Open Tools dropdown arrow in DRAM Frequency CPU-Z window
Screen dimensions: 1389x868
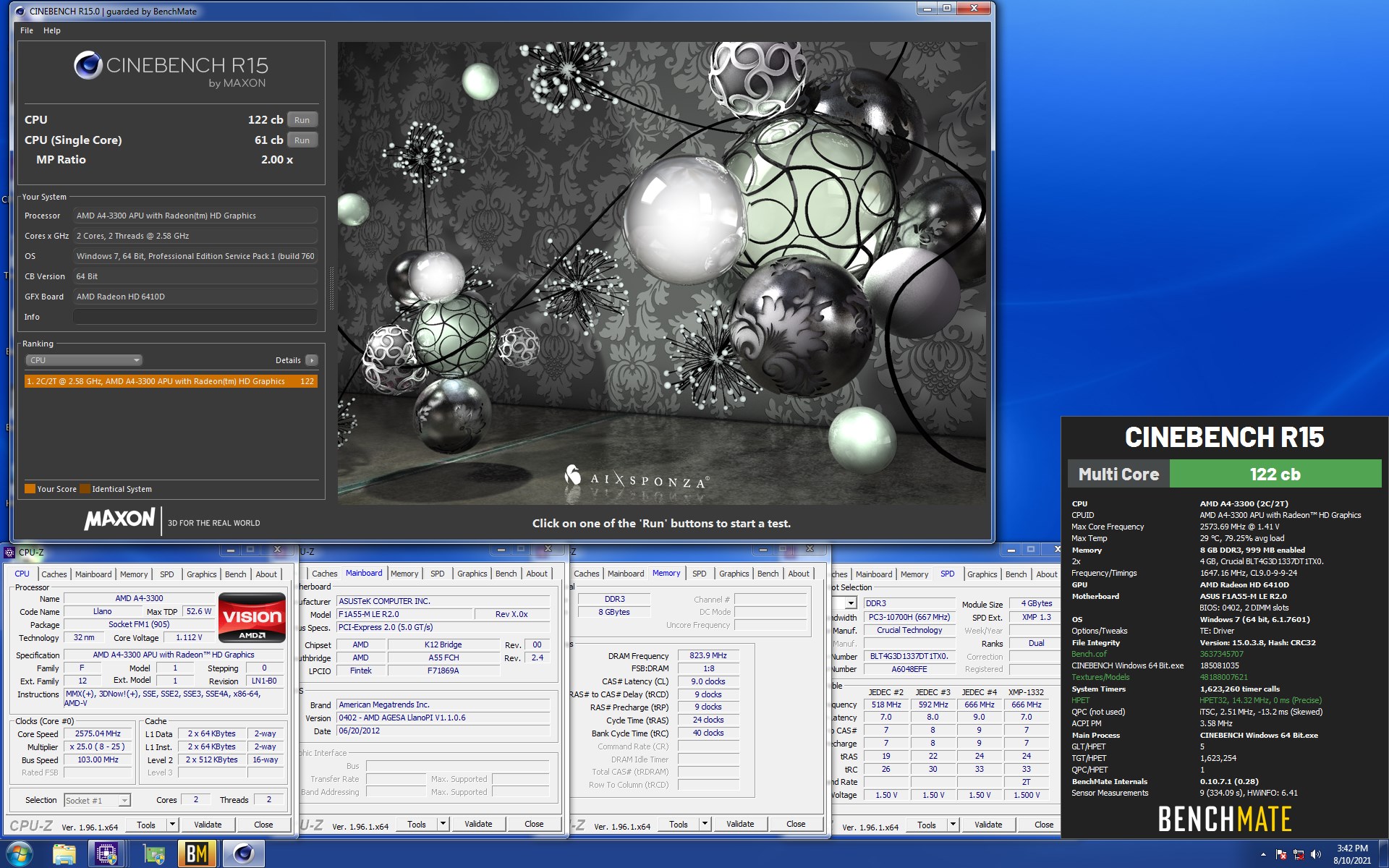coord(705,824)
